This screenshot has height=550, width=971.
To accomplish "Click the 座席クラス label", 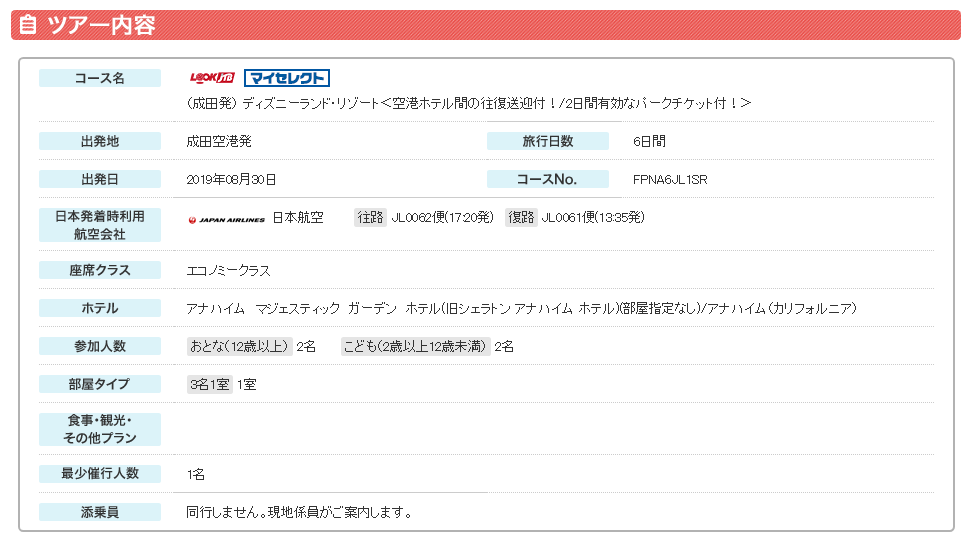I will point(100,270).
